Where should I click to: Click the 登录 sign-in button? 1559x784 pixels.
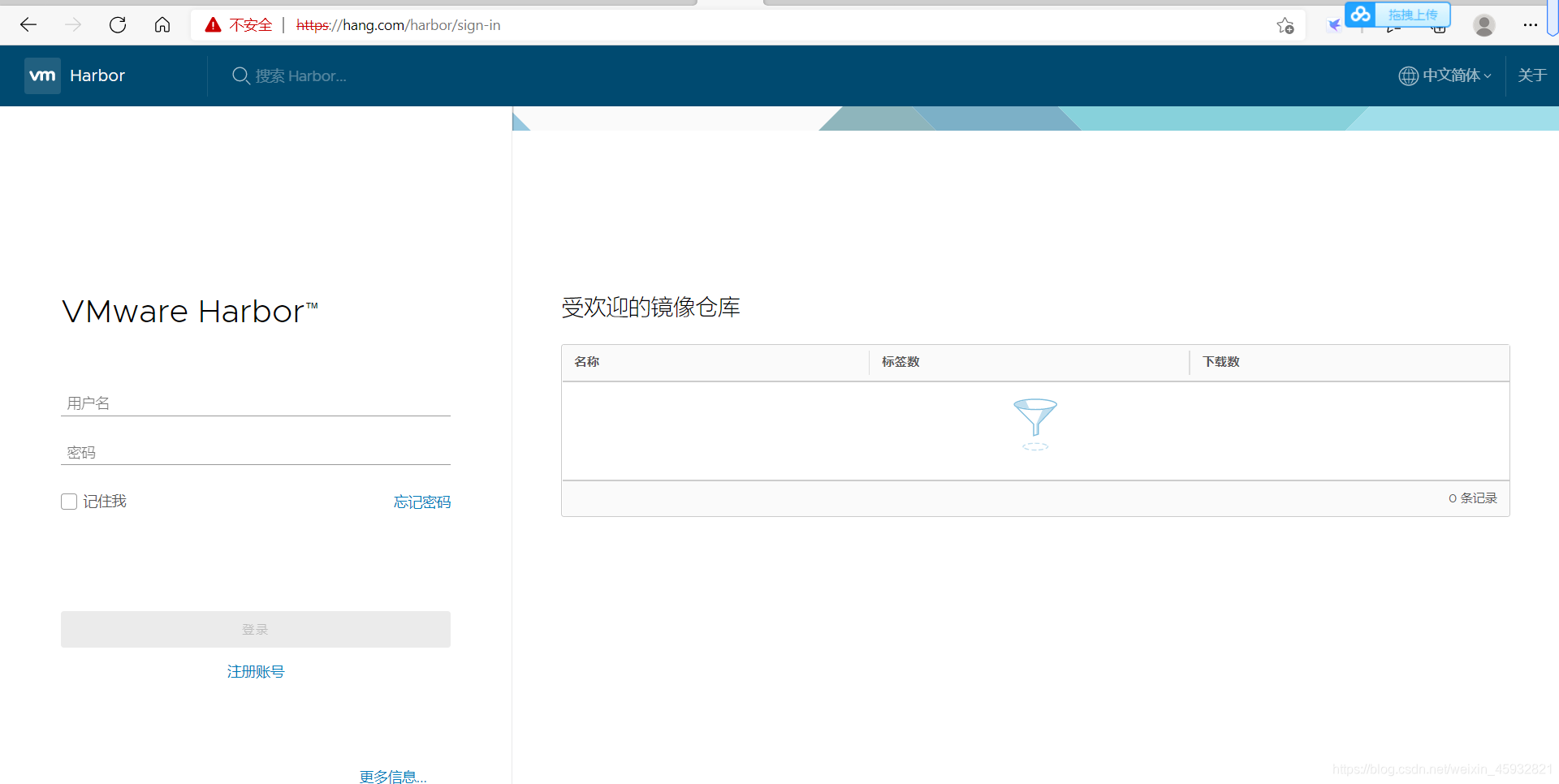point(255,629)
